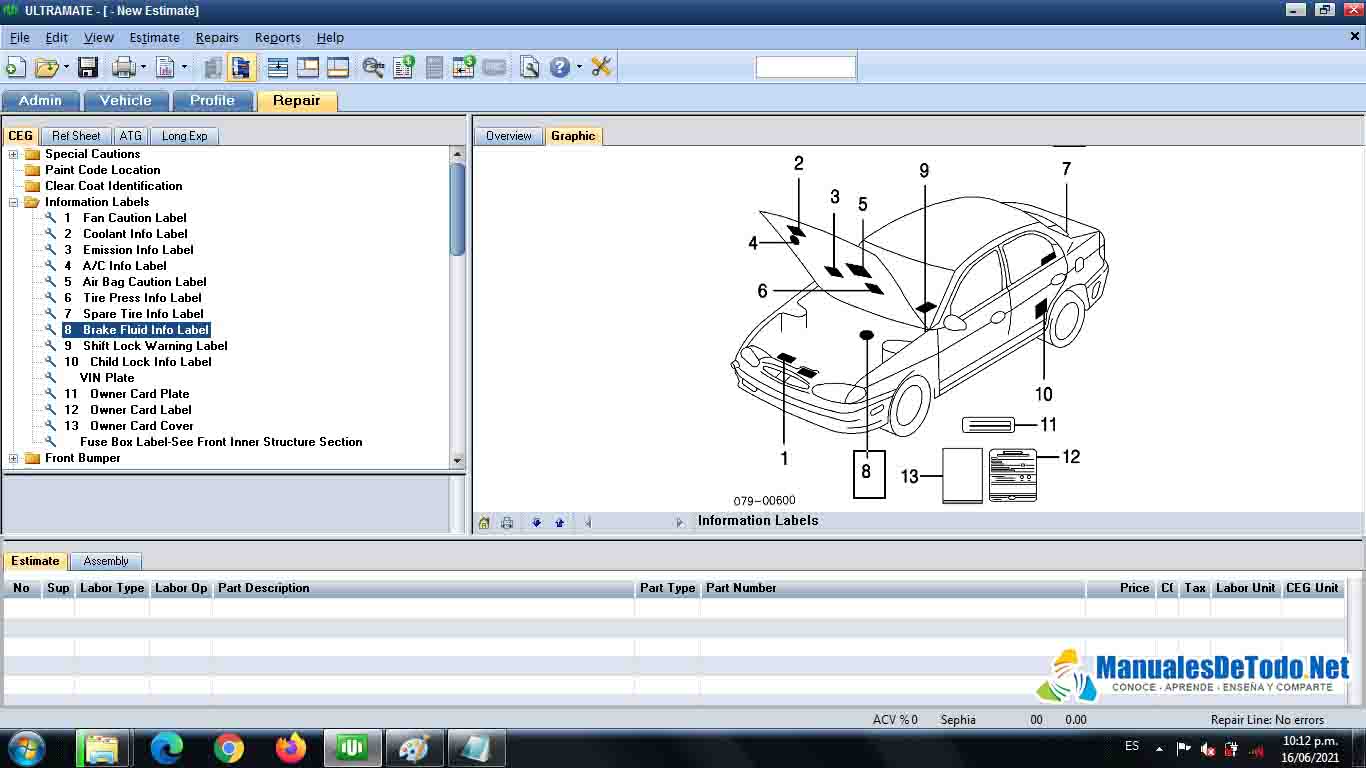Switch to the Vehicle tab
Image resolution: width=1366 pixels, height=768 pixels.
[126, 100]
